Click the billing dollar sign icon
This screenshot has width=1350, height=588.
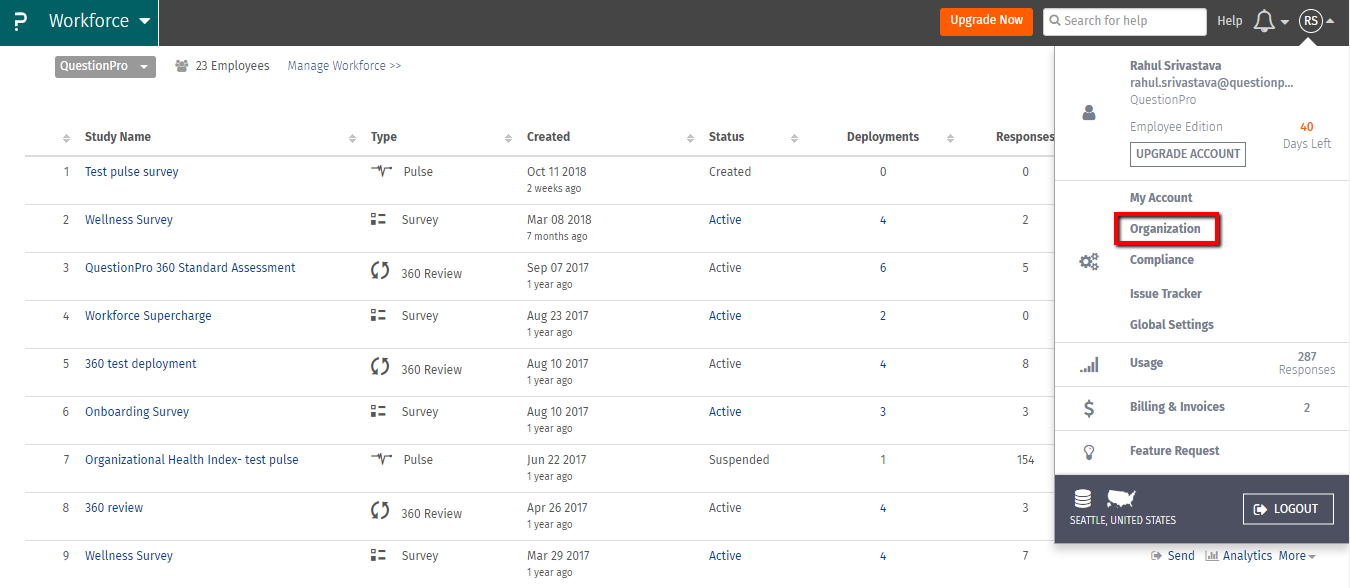(1089, 408)
